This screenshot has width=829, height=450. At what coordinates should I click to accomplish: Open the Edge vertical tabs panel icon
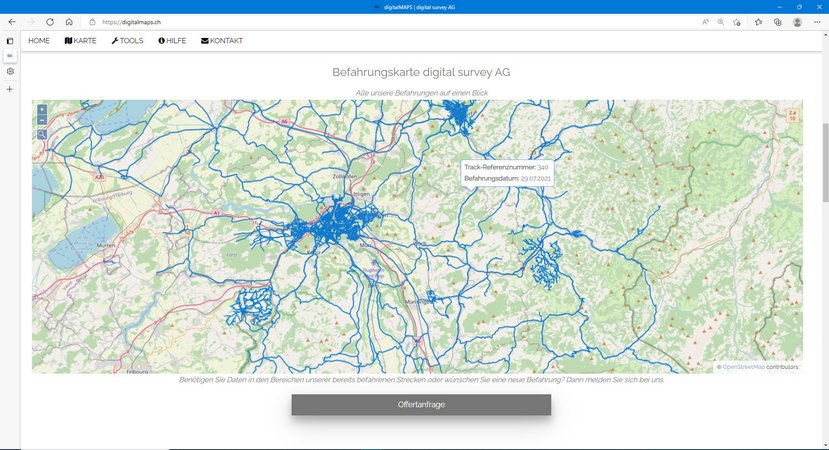point(10,41)
